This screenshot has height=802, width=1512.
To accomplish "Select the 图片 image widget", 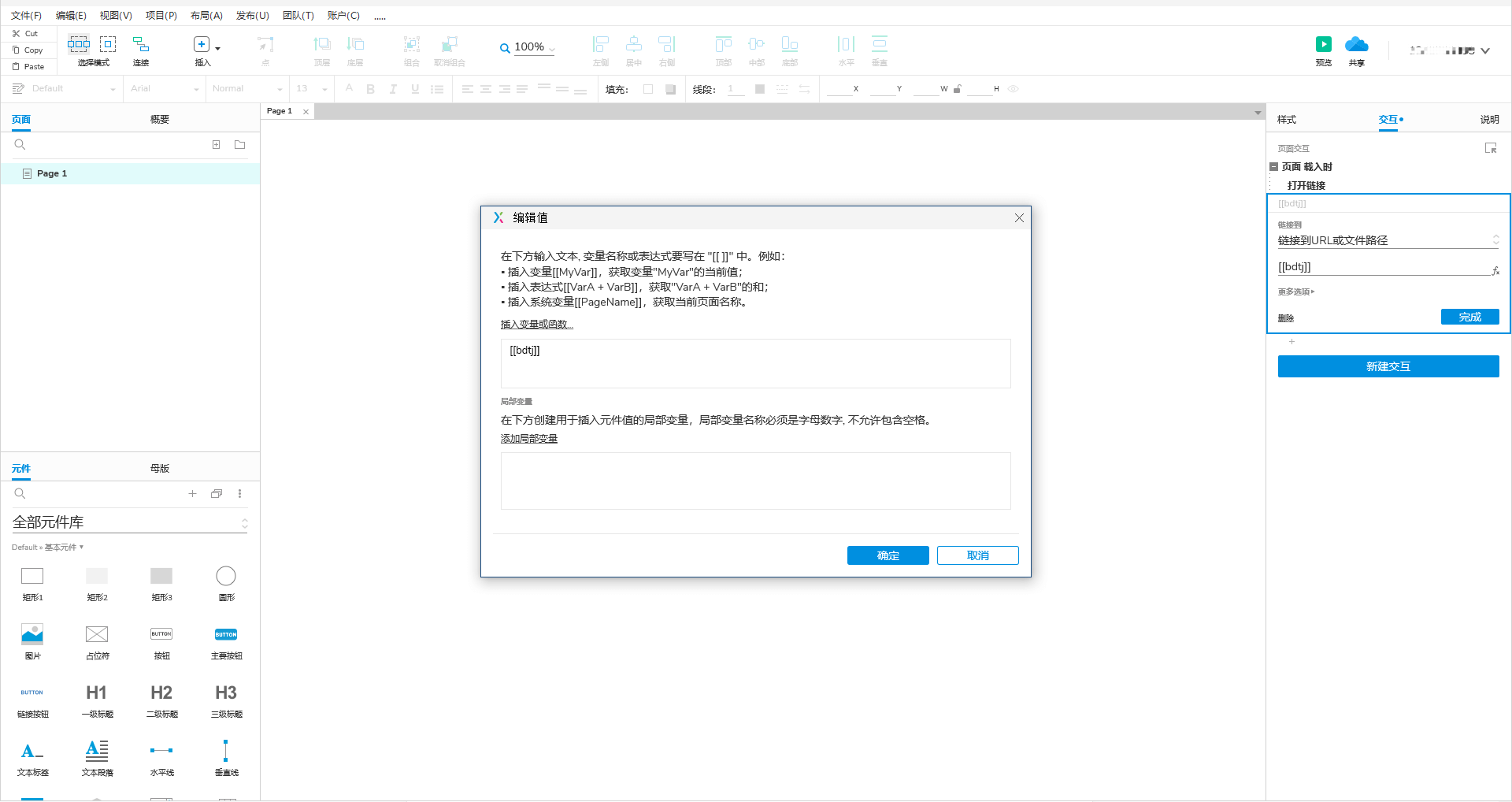I will (32, 641).
